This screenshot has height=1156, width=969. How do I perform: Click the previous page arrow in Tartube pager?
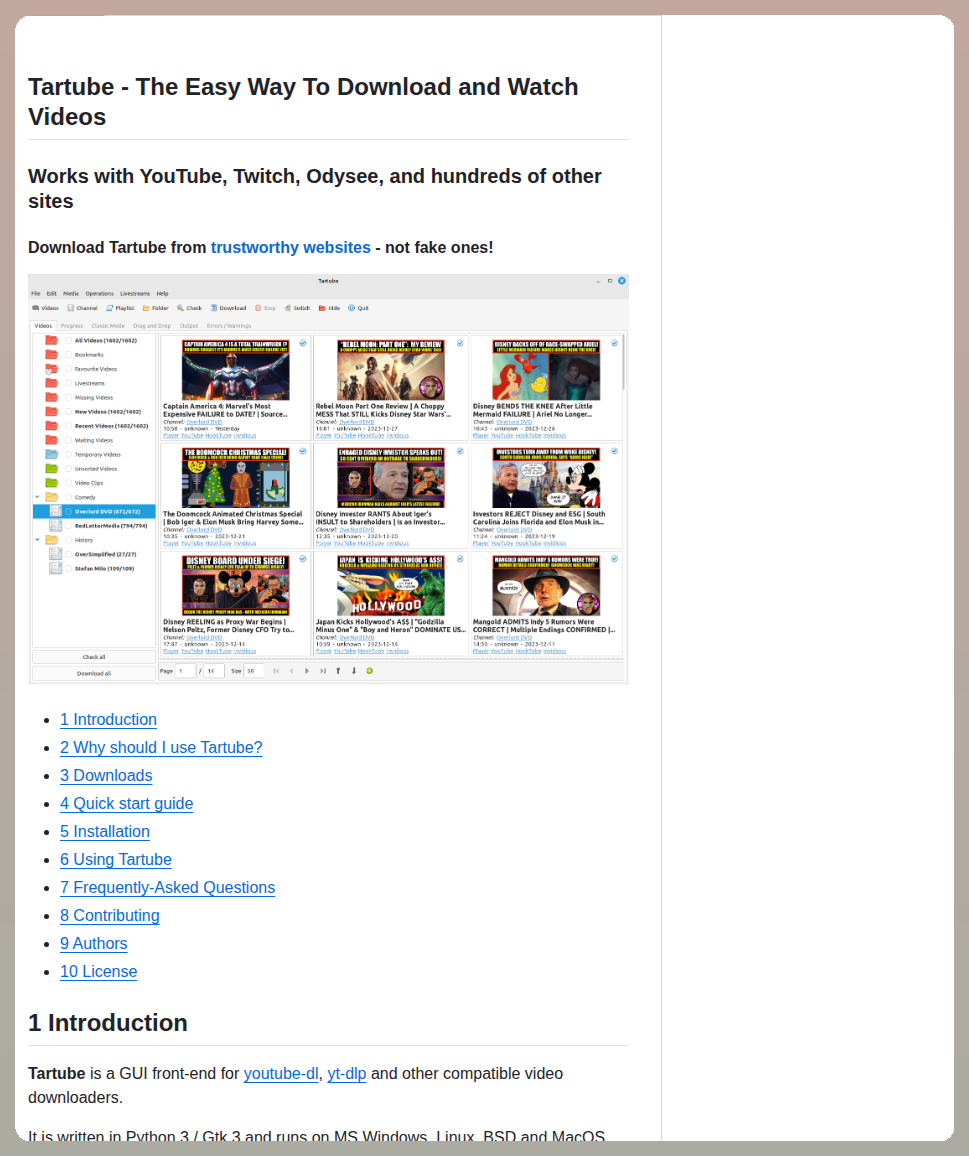pos(291,671)
